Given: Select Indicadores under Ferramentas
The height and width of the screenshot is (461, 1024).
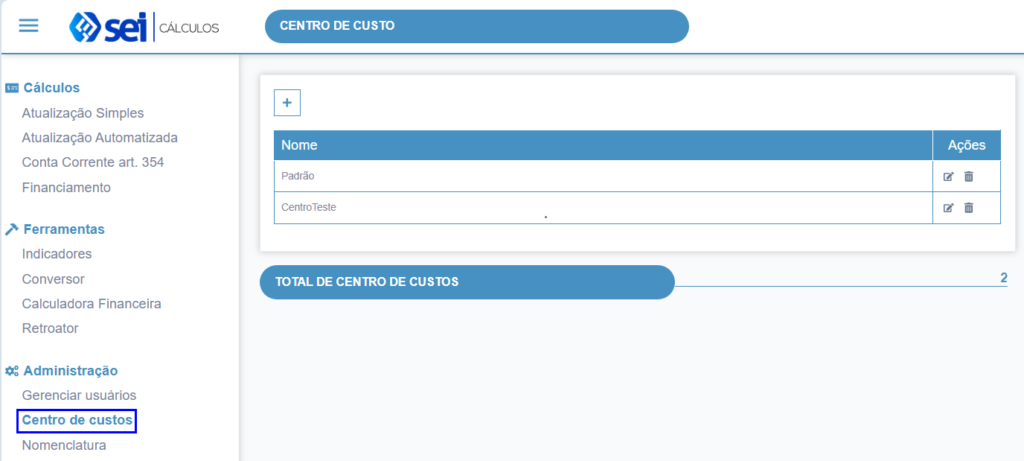Looking at the screenshot, I should click(56, 254).
